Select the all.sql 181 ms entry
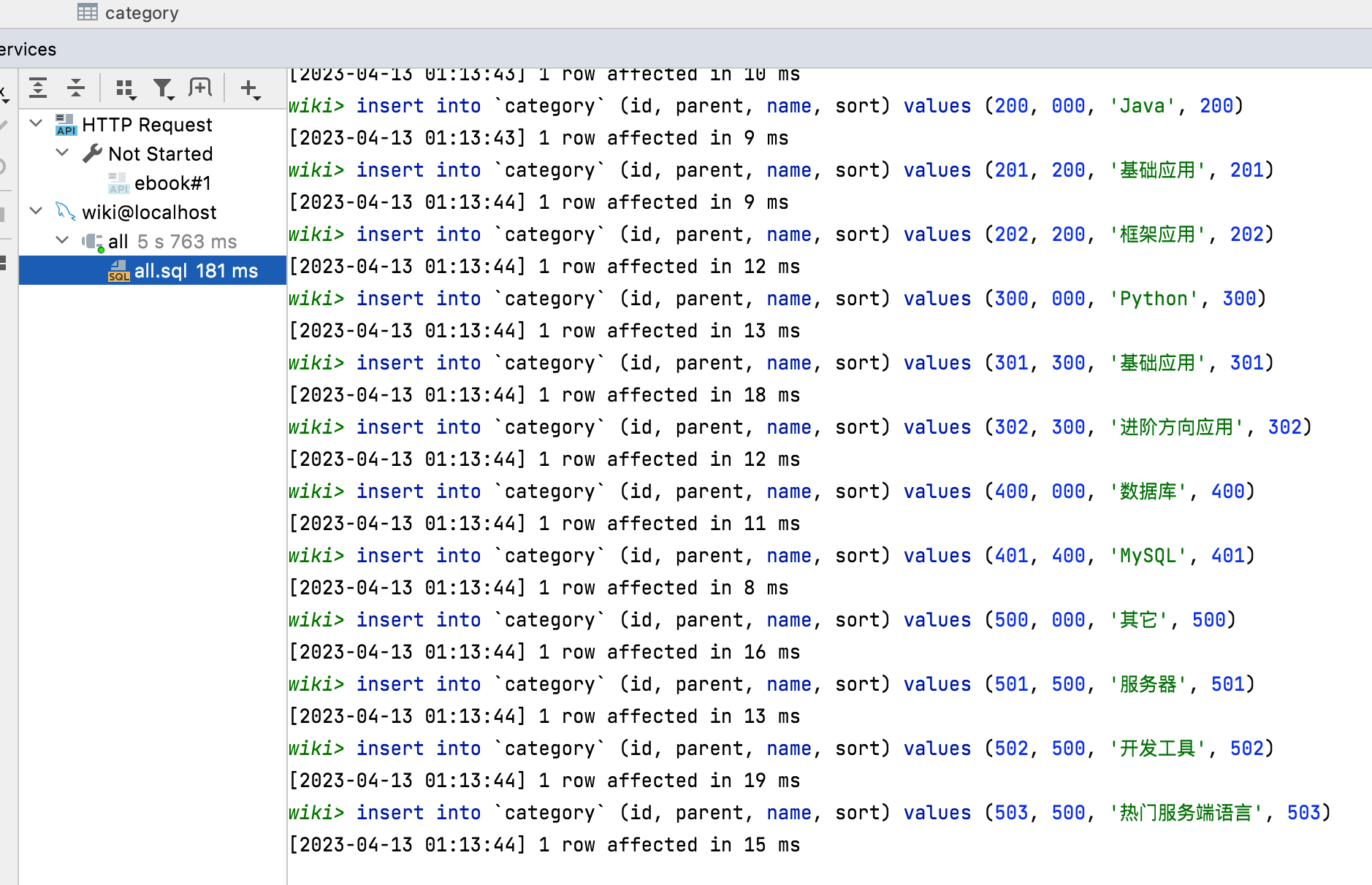Viewport: 1372px width, 885px height. tap(195, 270)
